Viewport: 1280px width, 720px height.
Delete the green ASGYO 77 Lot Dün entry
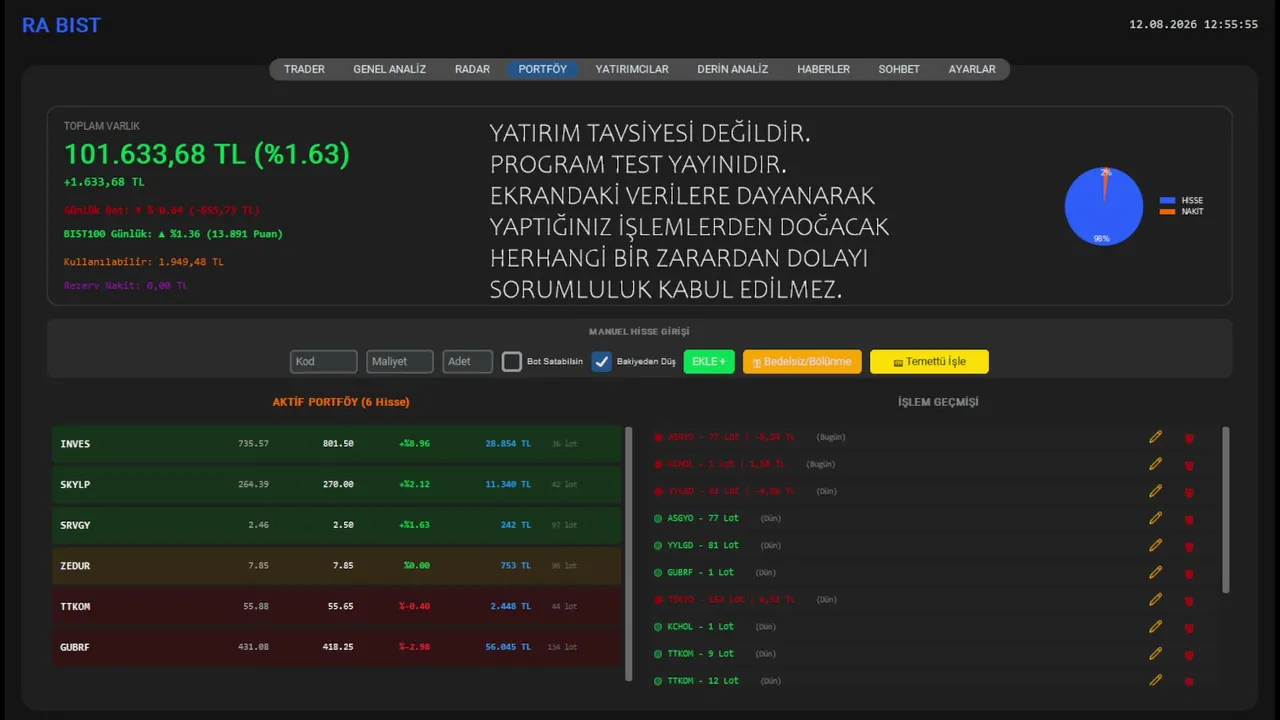tap(1189, 519)
